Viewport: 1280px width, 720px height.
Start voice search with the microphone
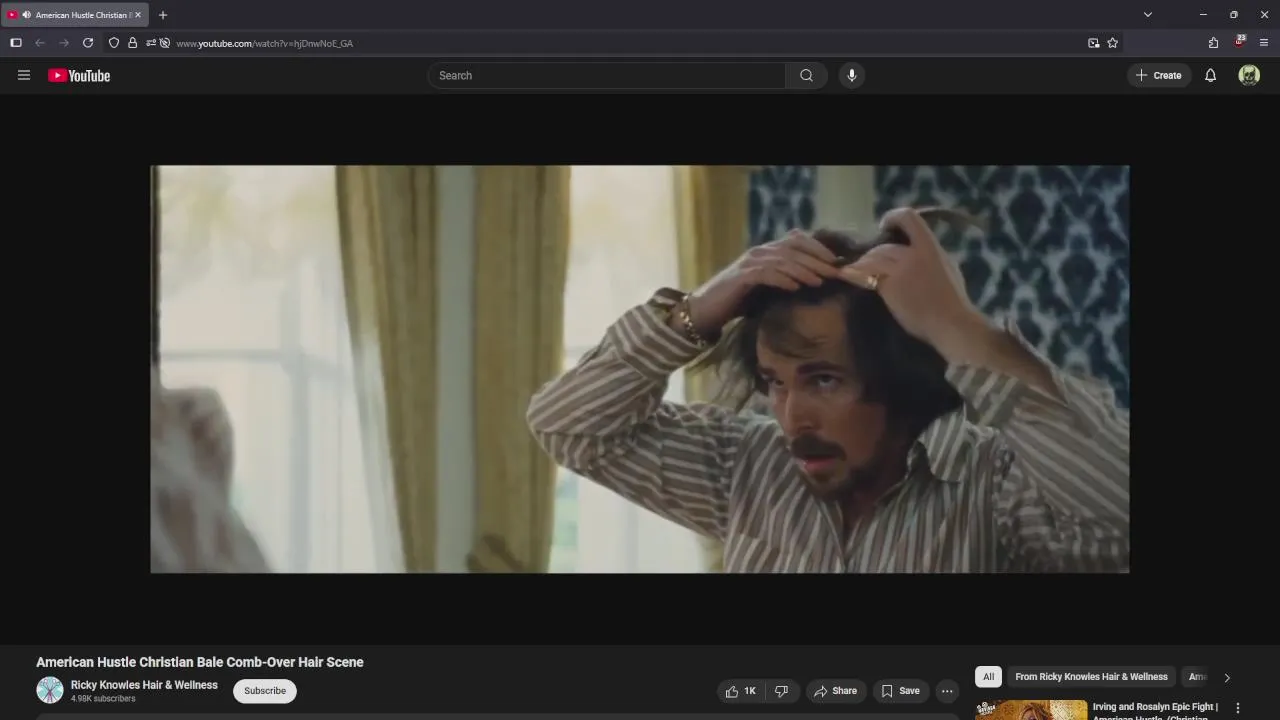click(x=852, y=76)
